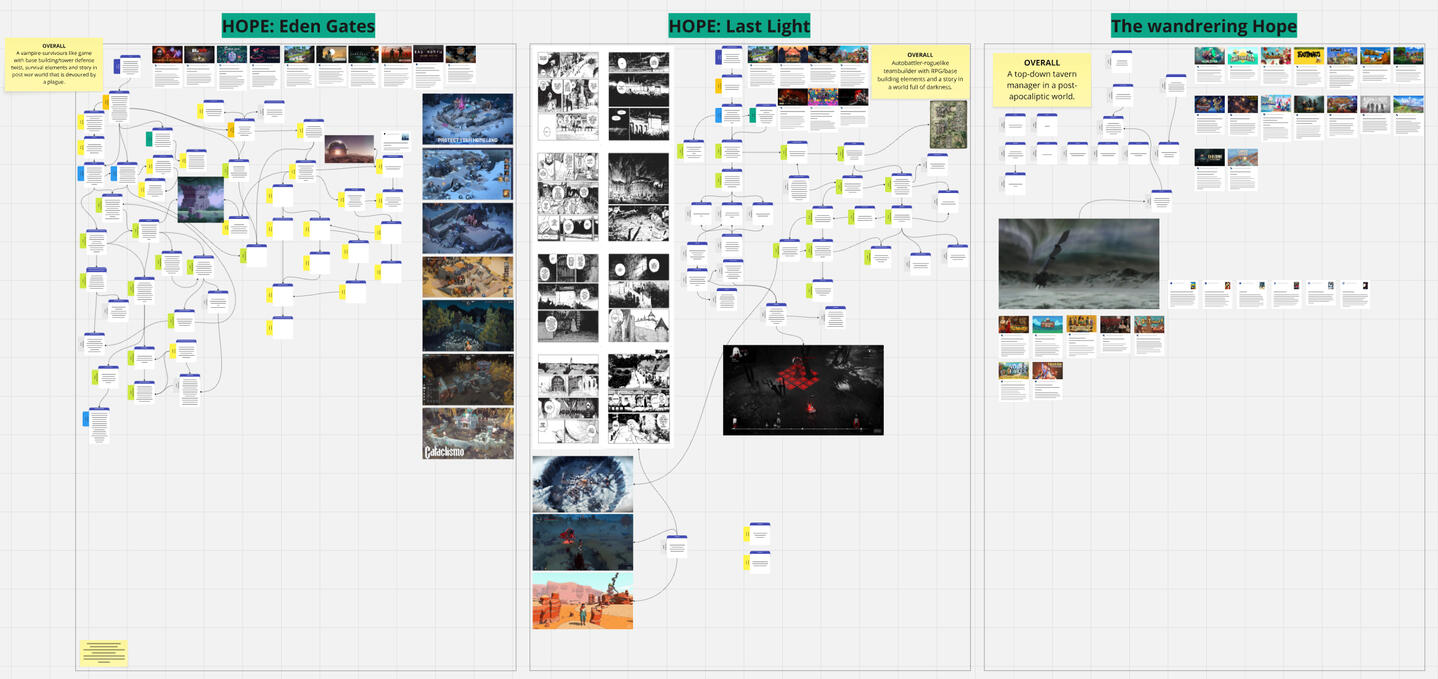Click the orange desert landscape image
The height and width of the screenshot is (679, 1438).
(582, 600)
